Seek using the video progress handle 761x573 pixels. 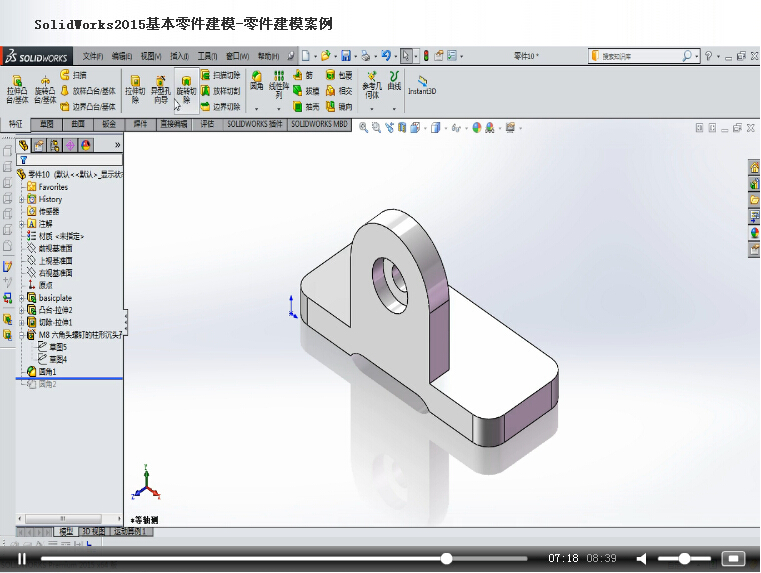[x=447, y=559]
